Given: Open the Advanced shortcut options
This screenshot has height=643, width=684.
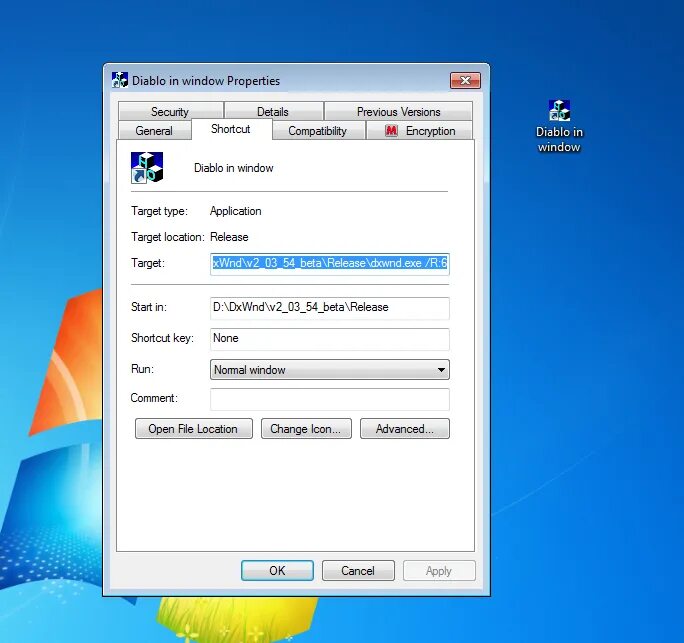Looking at the screenshot, I should pos(405,429).
